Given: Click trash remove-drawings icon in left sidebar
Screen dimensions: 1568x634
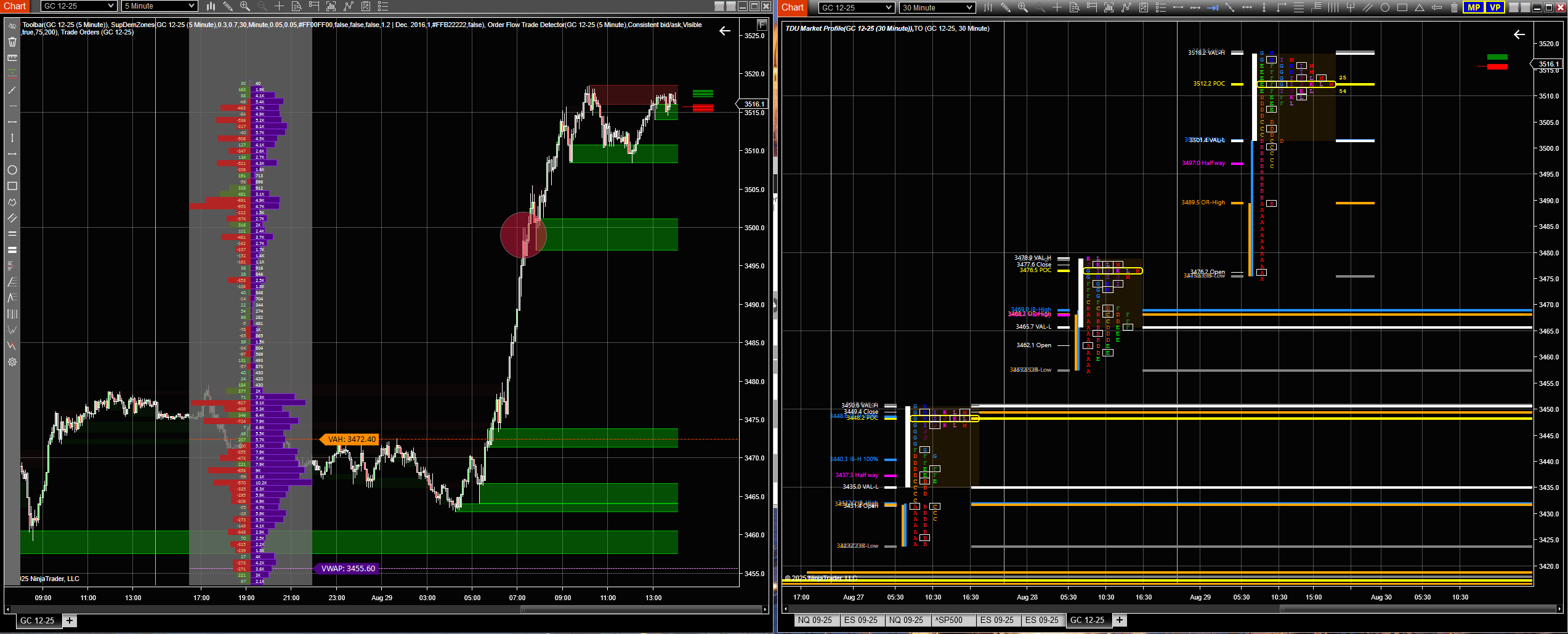Looking at the screenshot, I should click(12, 42).
